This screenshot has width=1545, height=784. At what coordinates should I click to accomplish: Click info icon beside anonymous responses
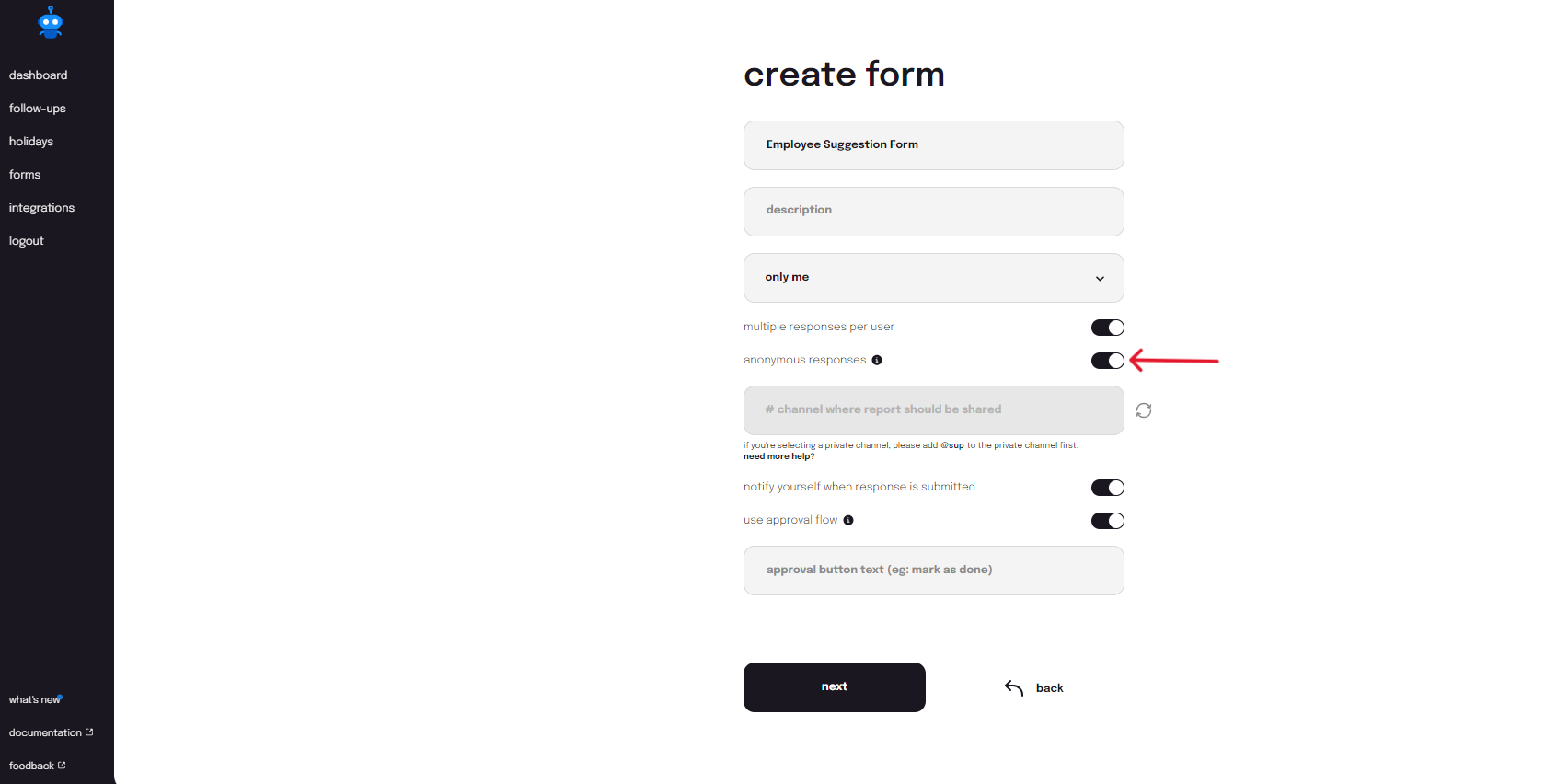[x=877, y=360]
